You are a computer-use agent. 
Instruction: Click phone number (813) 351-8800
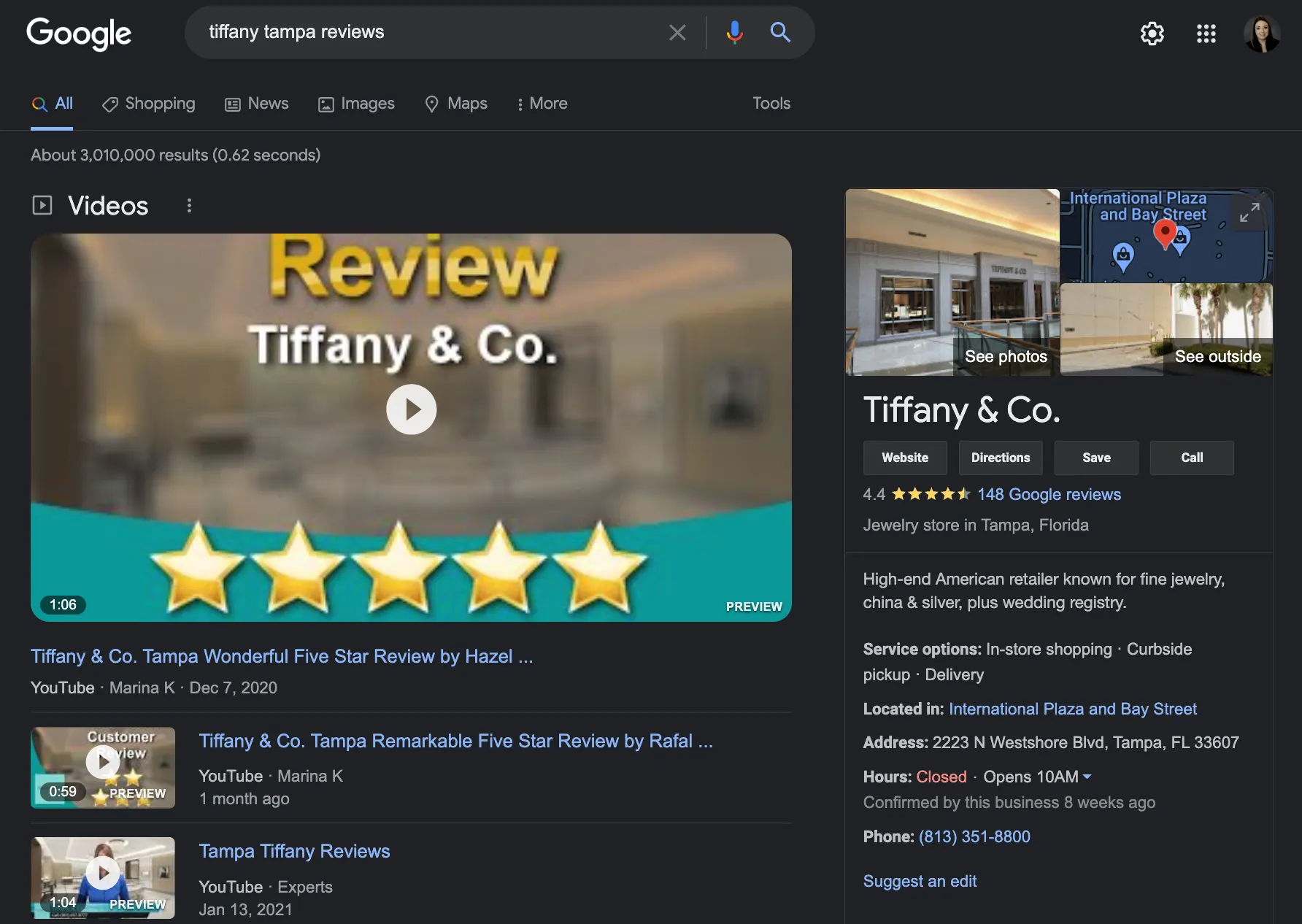974,836
